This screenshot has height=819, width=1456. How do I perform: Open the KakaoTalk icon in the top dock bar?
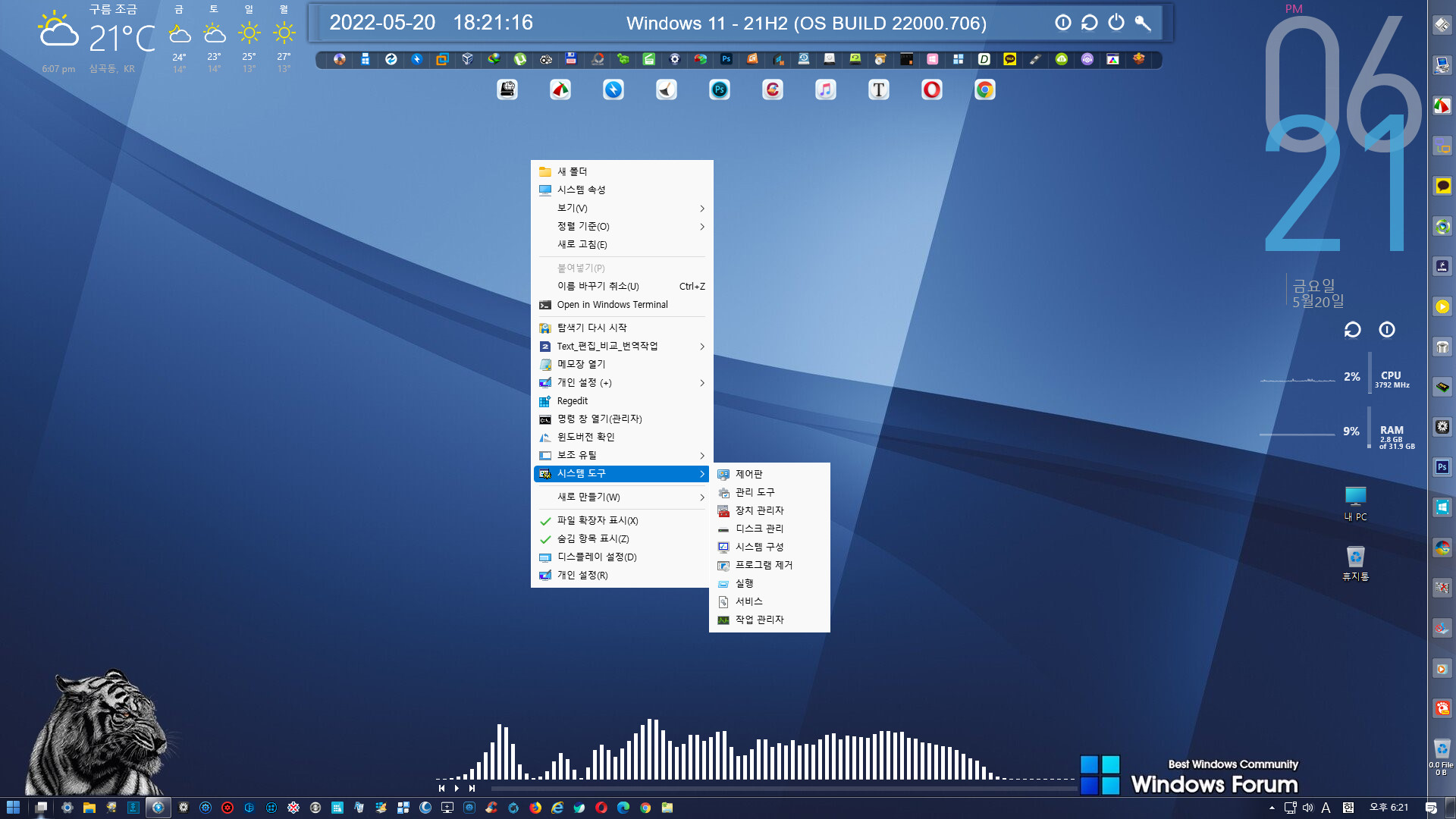(x=1010, y=59)
